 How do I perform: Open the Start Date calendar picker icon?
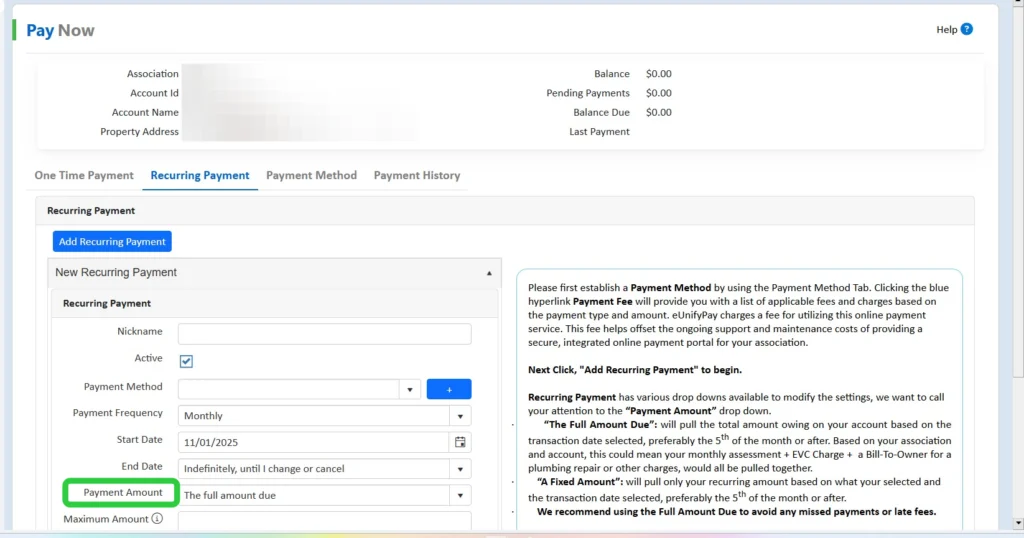coord(460,442)
